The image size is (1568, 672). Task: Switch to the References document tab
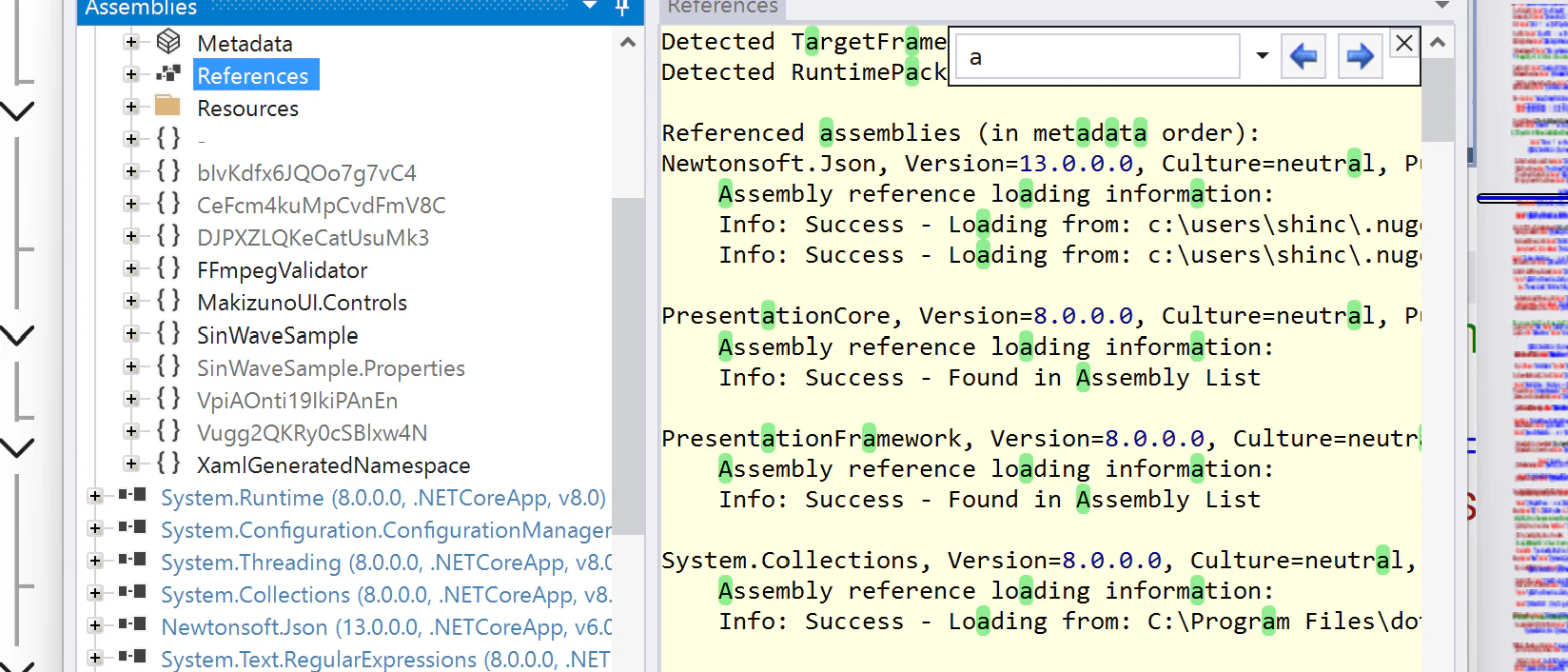(x=722, y=8)
